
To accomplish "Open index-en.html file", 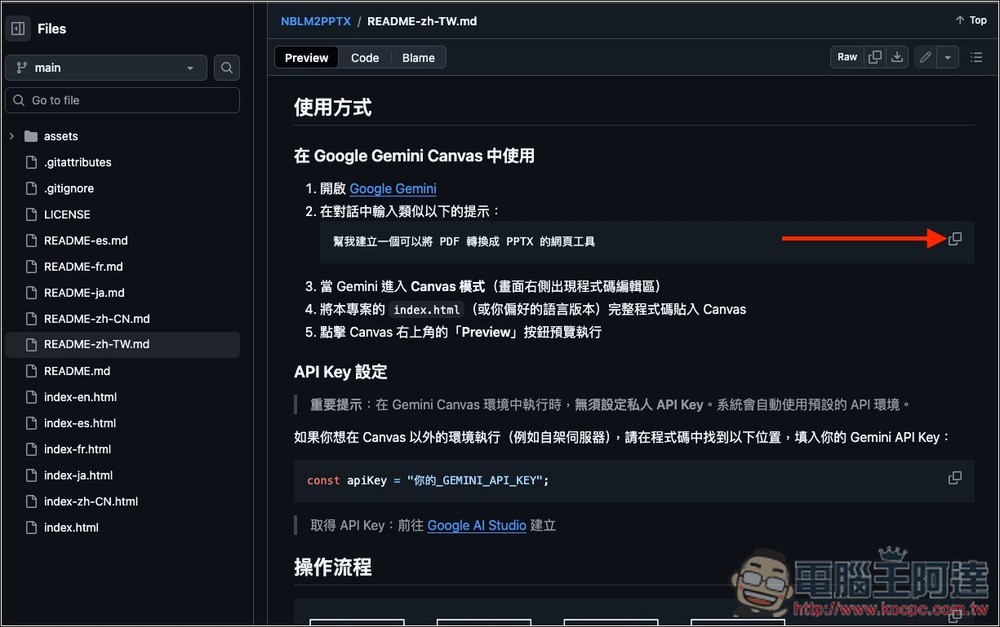I will pos(80,397).
